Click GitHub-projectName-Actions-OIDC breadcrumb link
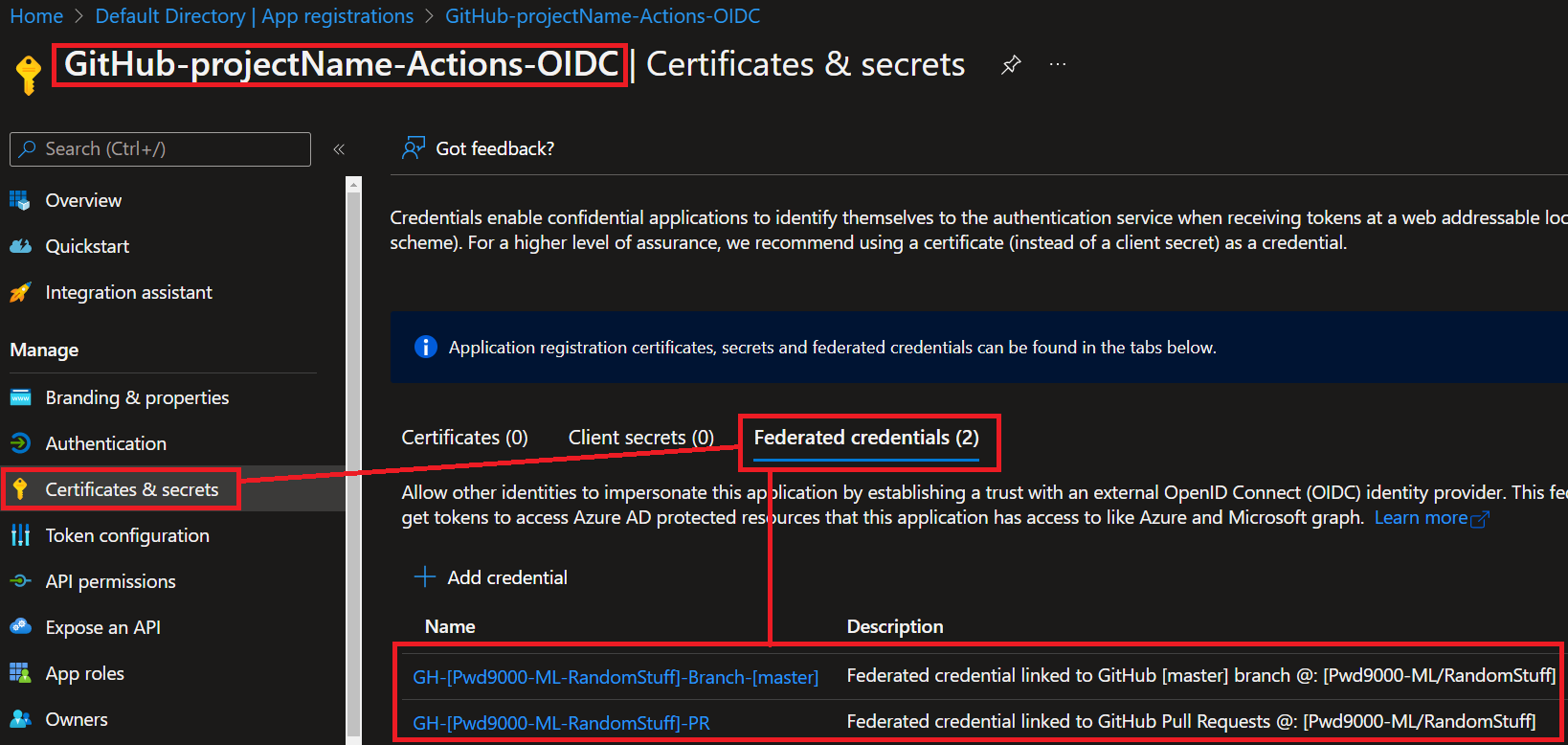1568x745 pixels. tap(603, 16)
